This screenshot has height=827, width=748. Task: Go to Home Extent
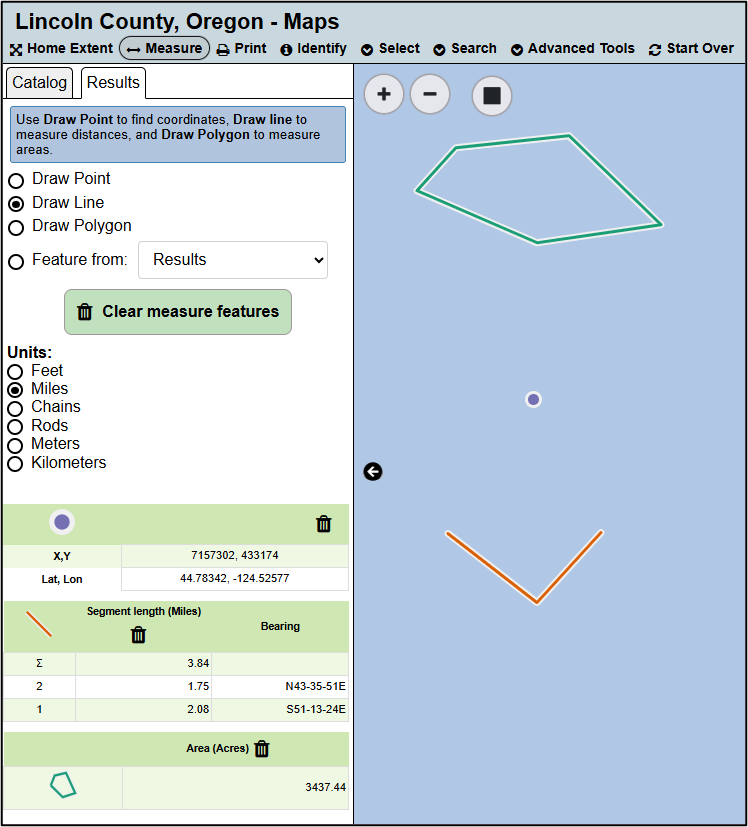[x=61, y=49]
